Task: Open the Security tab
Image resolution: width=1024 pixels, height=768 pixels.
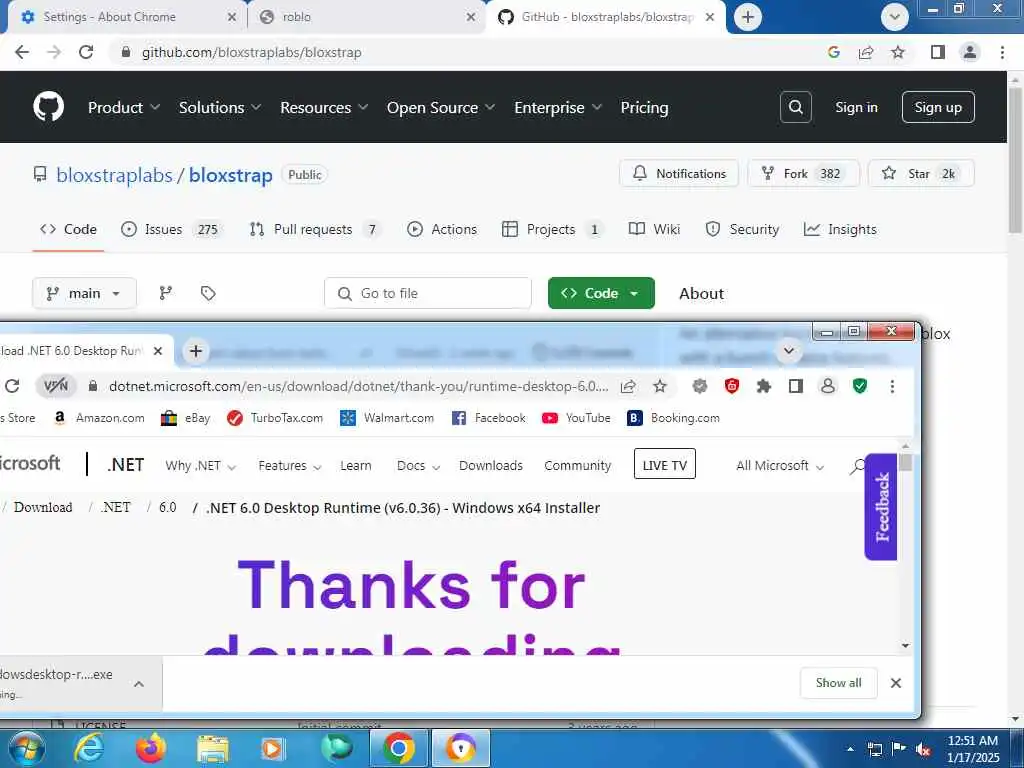Action: [743, 229]
